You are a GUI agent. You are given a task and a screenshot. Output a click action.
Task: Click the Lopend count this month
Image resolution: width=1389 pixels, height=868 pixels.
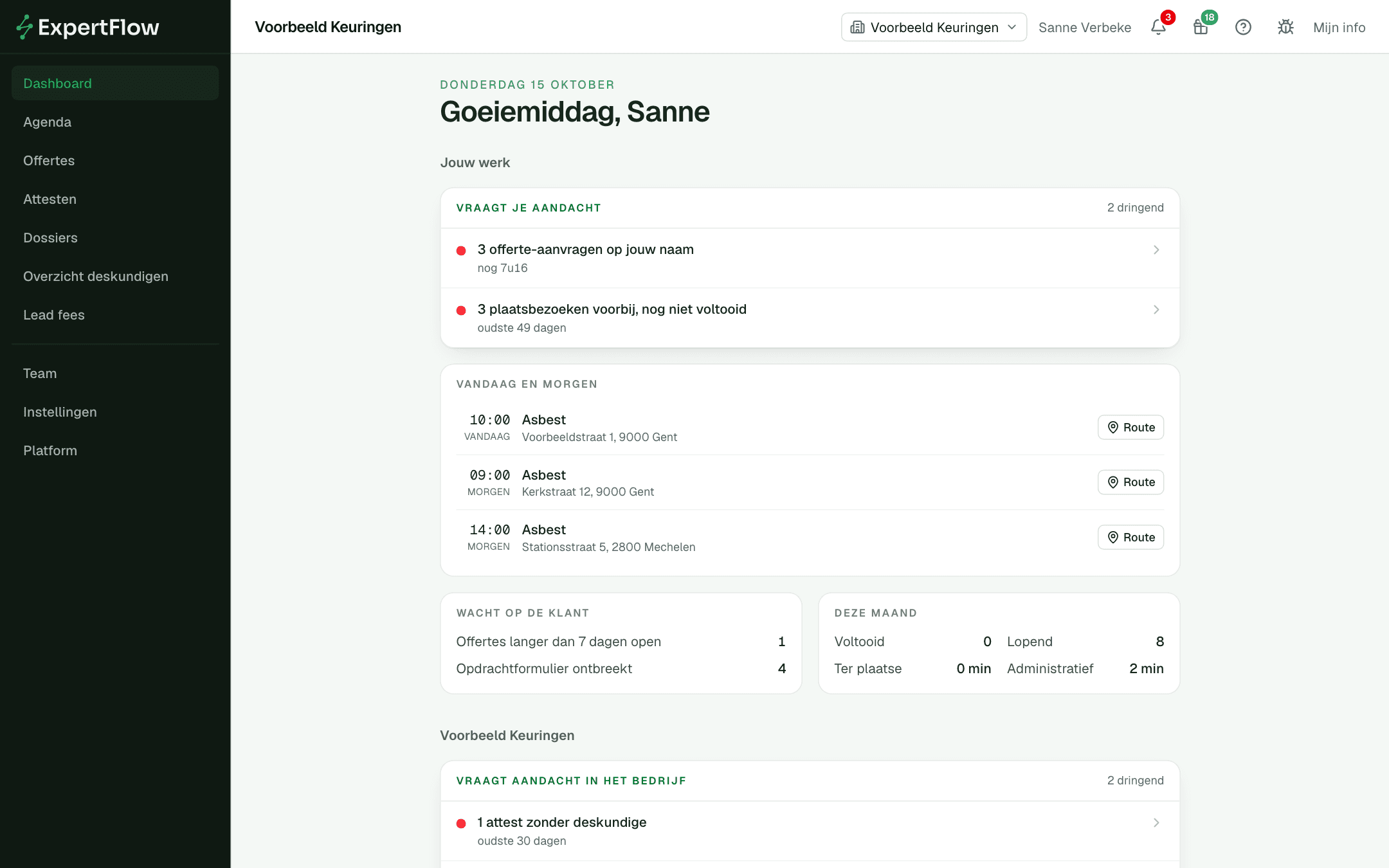click(1159, 641)
